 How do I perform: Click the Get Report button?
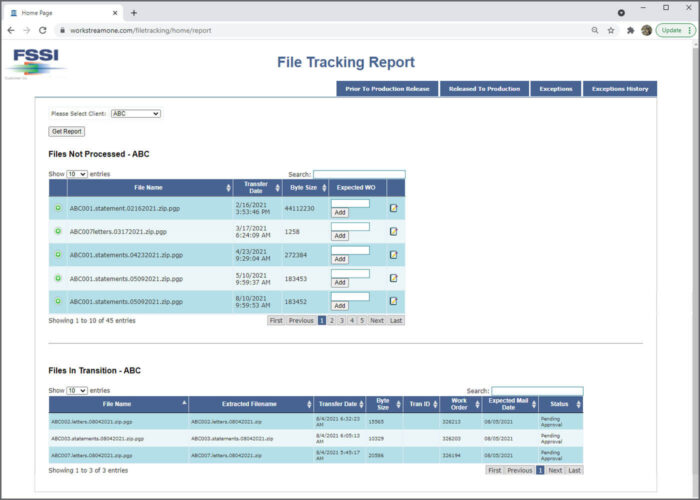click(67, 131)
